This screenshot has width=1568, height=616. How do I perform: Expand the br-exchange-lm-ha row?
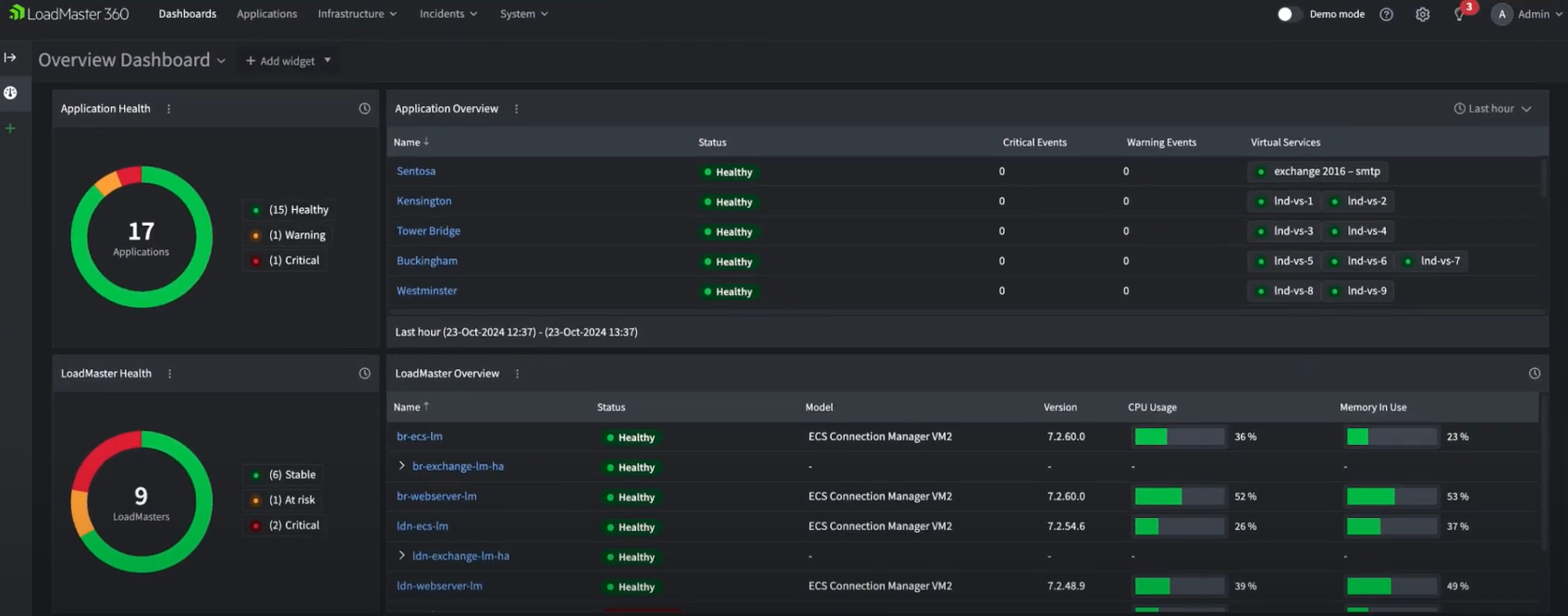pyautogui.click(x=401, y=466)
